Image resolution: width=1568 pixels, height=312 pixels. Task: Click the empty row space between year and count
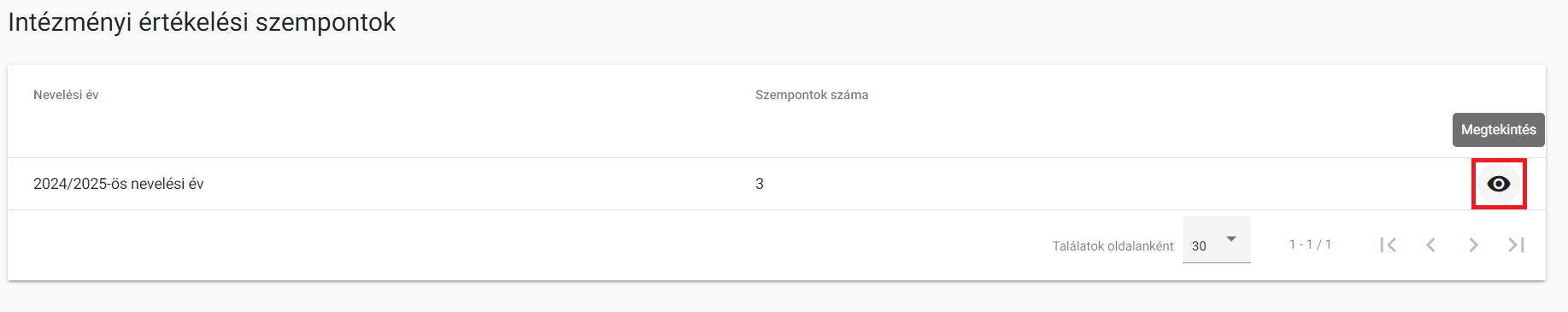click(479, 184)
